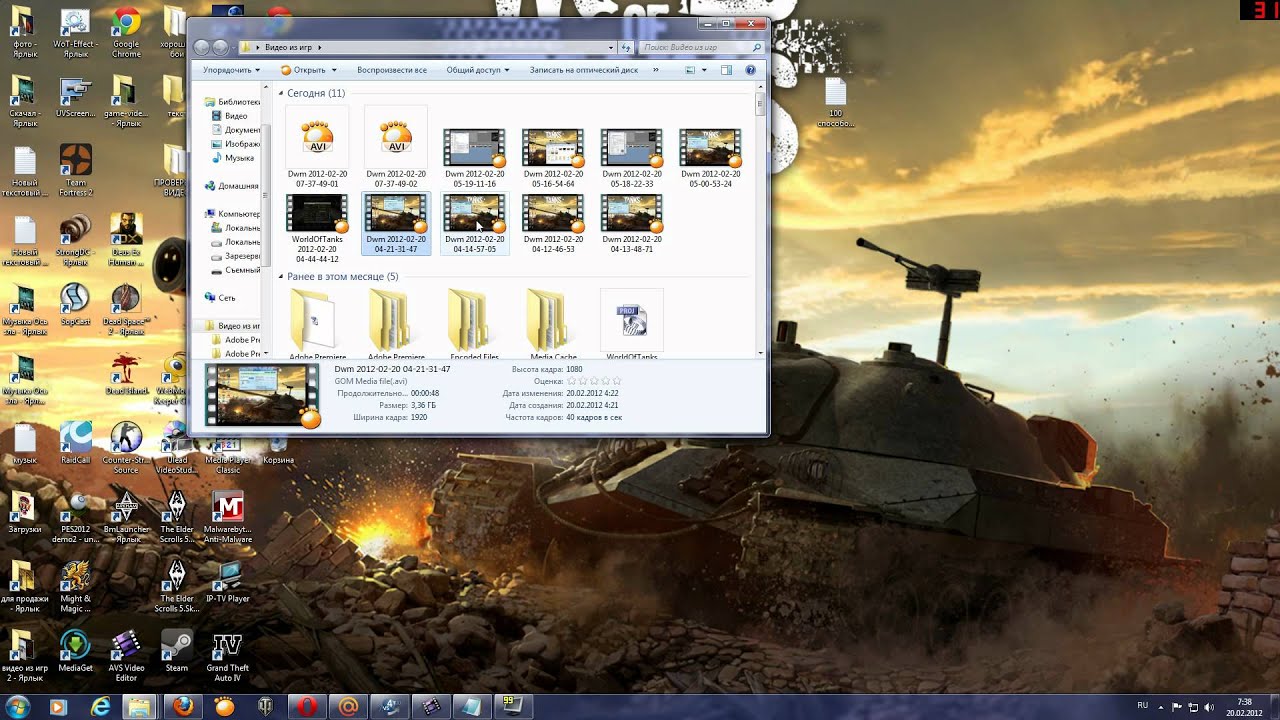
Task: Click the Windows Start button
Action: pos(17,706)
